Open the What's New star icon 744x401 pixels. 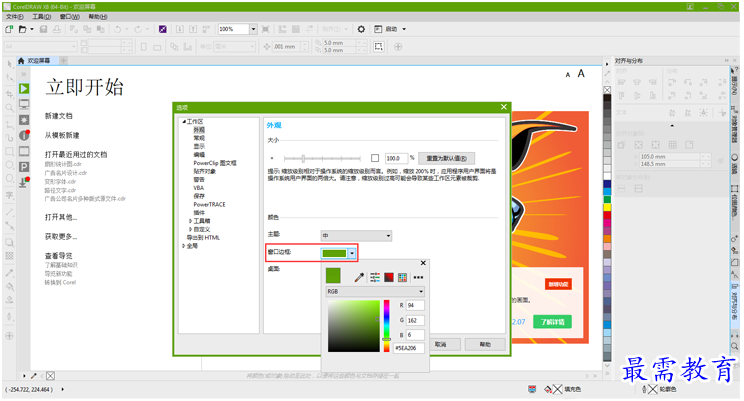click(24, 120)
